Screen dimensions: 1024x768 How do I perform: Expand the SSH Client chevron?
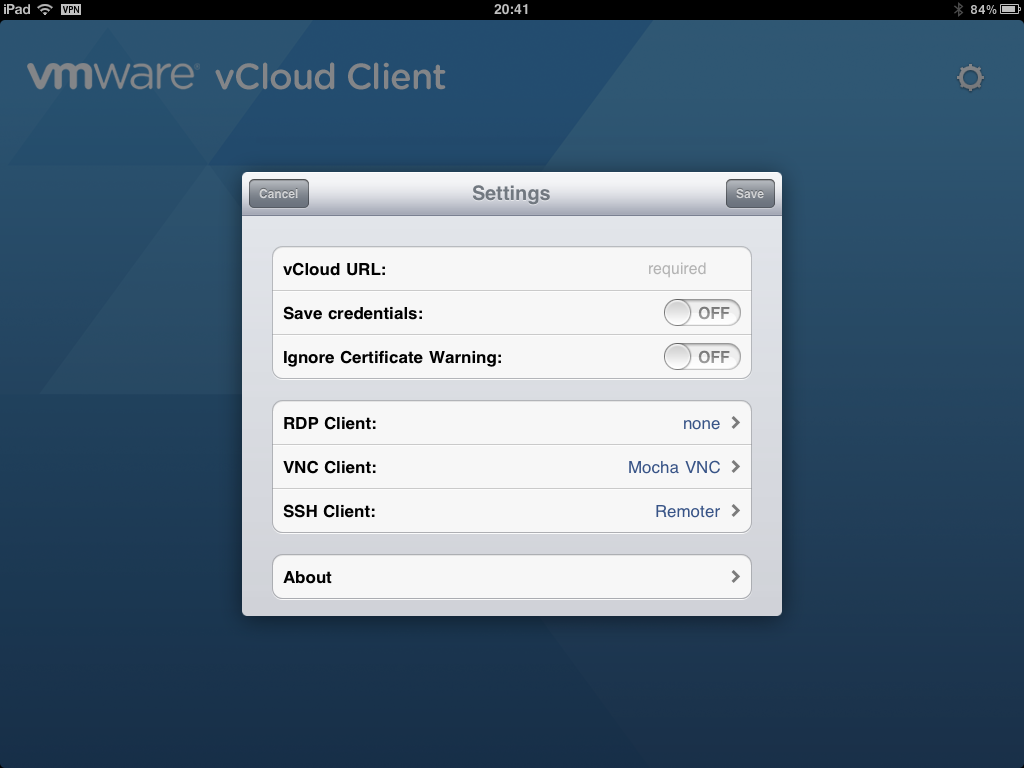click(735, 511)
